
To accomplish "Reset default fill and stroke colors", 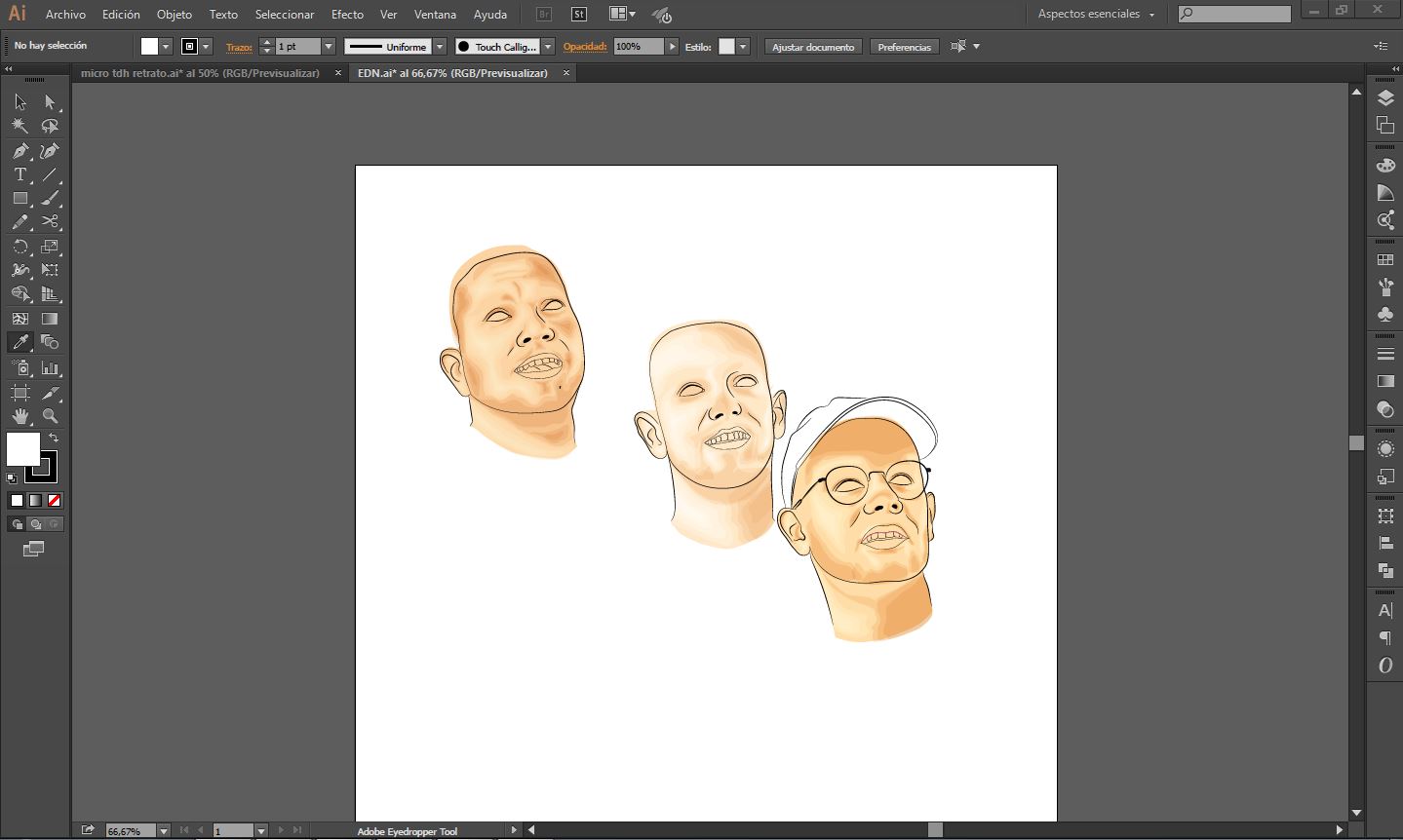I will pyautogui.click(x=12, y=478).
